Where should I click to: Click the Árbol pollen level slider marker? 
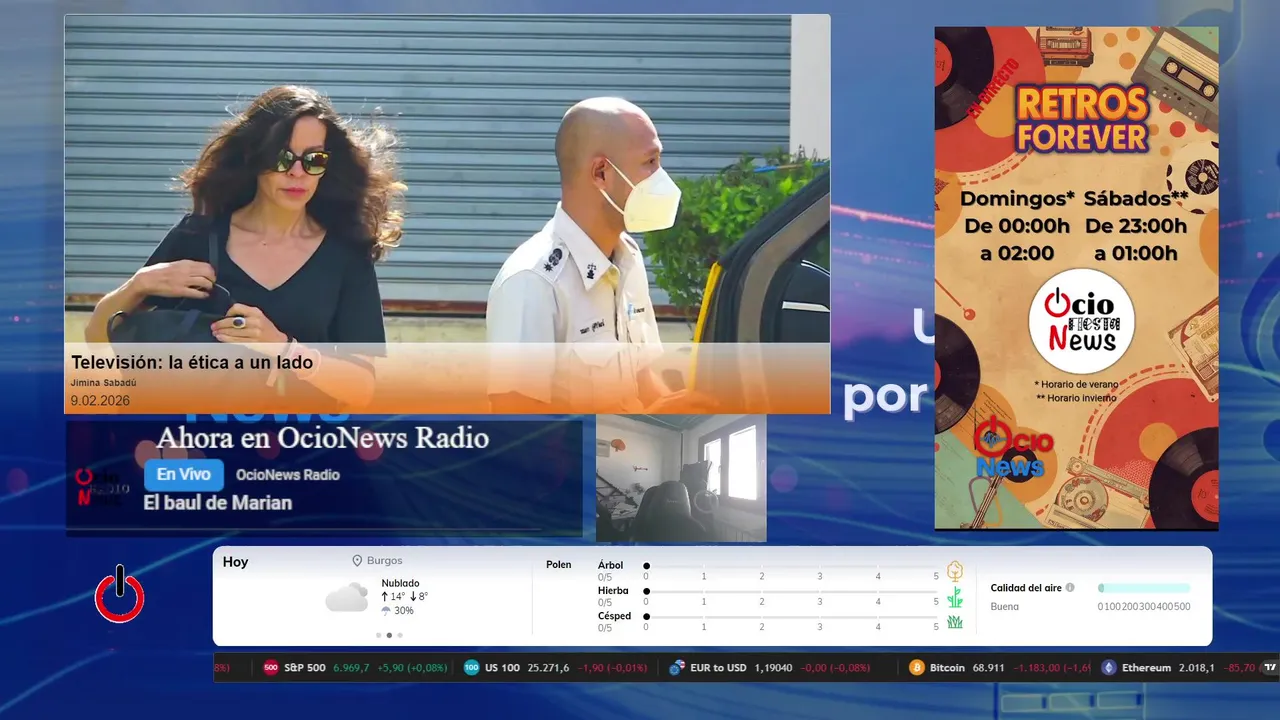point(647,566)
